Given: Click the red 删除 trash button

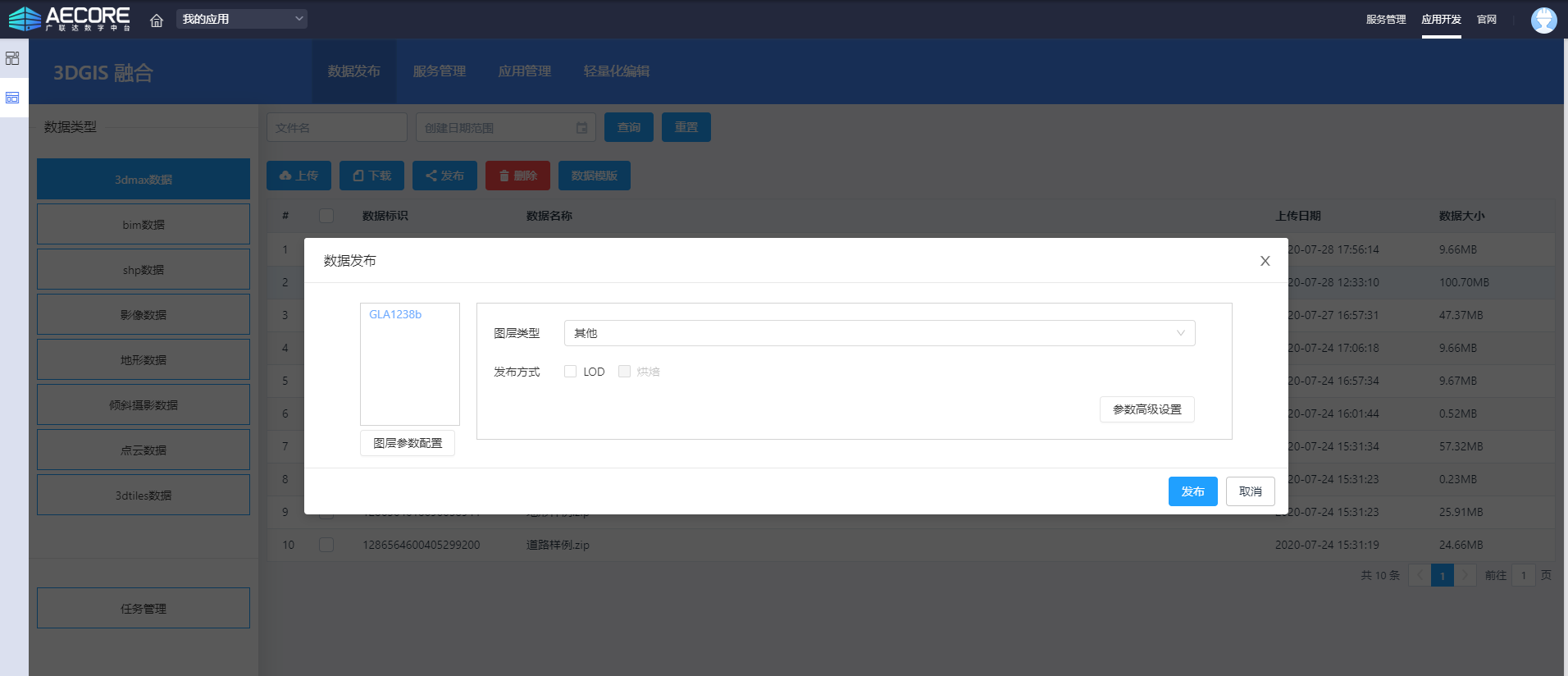Looking at the screenshot, I should tap(517, 176).
